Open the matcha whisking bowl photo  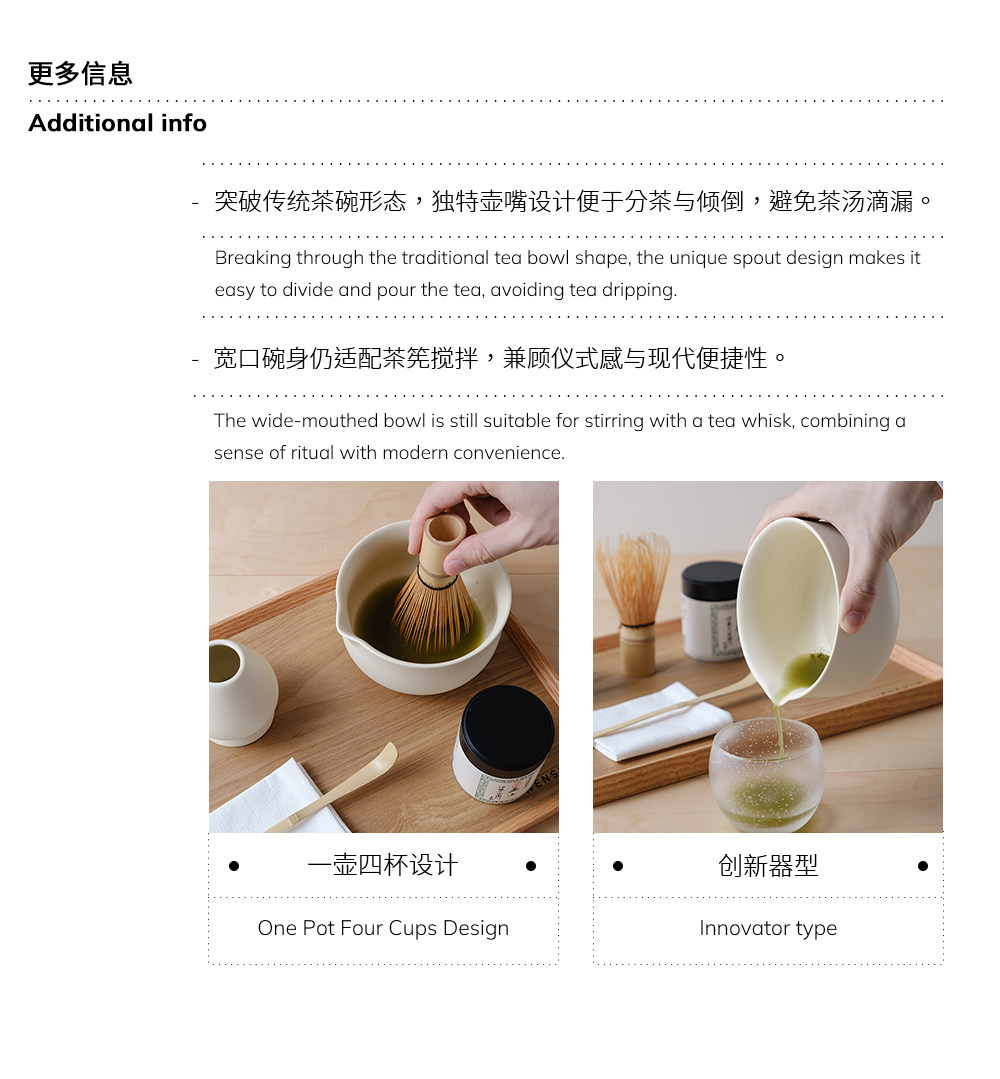tap(384, 656)
